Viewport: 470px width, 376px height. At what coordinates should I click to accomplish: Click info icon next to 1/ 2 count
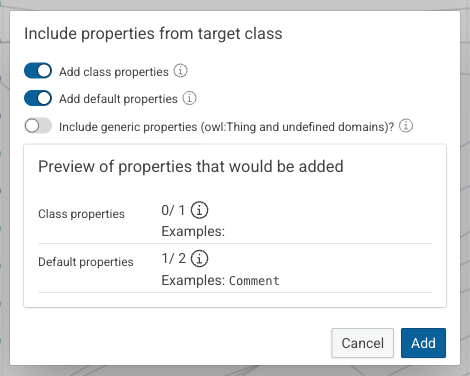(x=199, y=259)
